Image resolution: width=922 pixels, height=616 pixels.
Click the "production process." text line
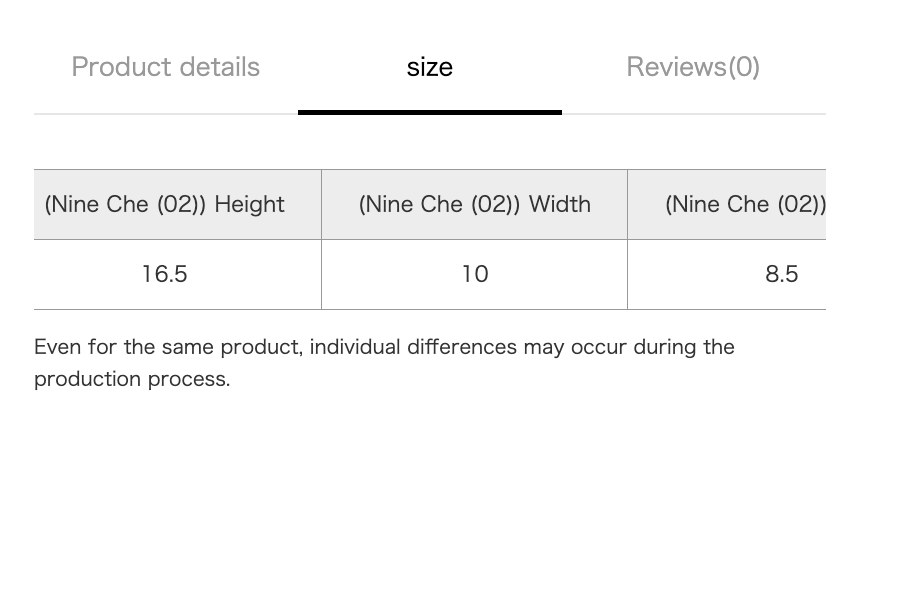[x=132, y=379]
